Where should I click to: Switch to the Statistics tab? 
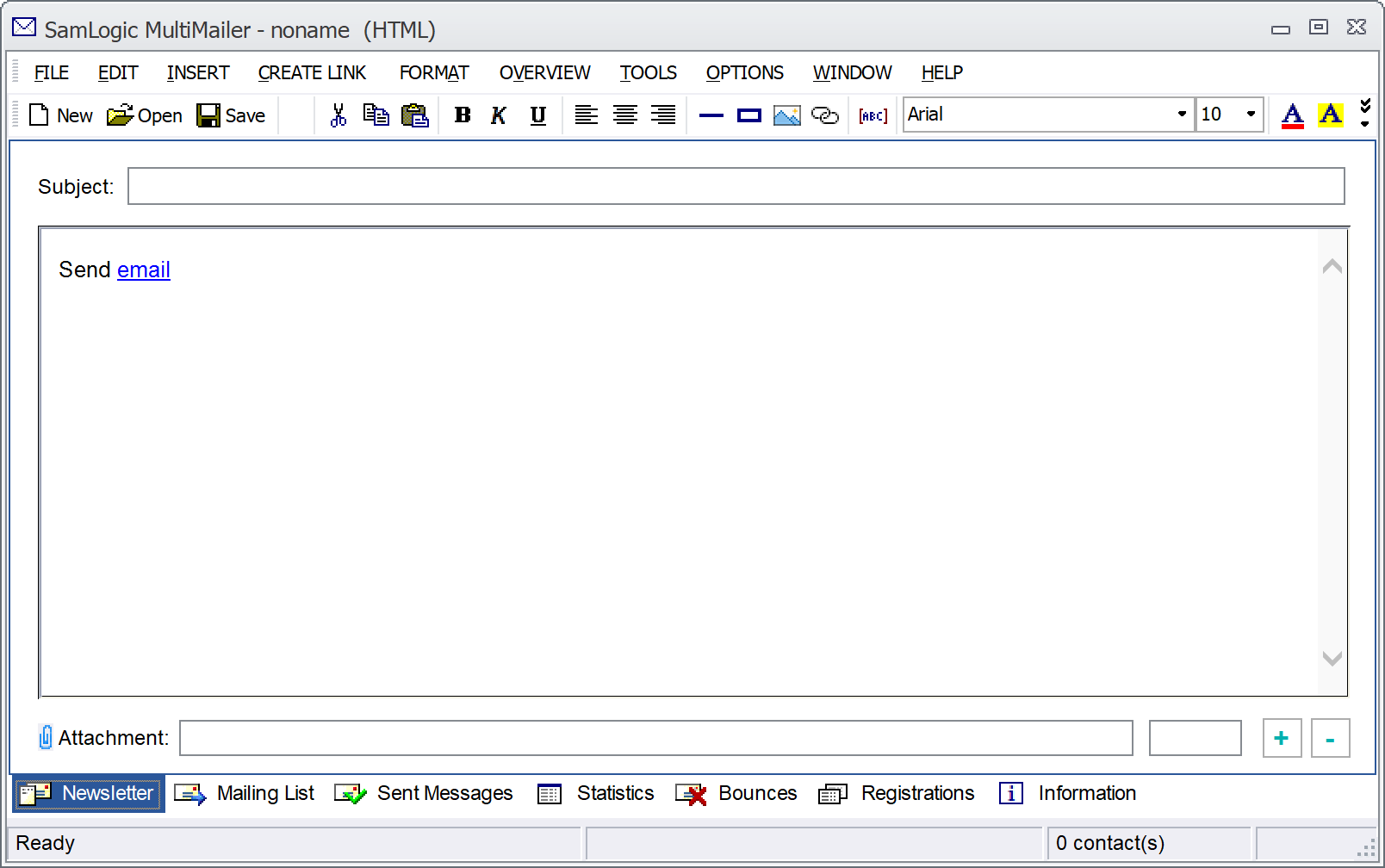[595, 793]
